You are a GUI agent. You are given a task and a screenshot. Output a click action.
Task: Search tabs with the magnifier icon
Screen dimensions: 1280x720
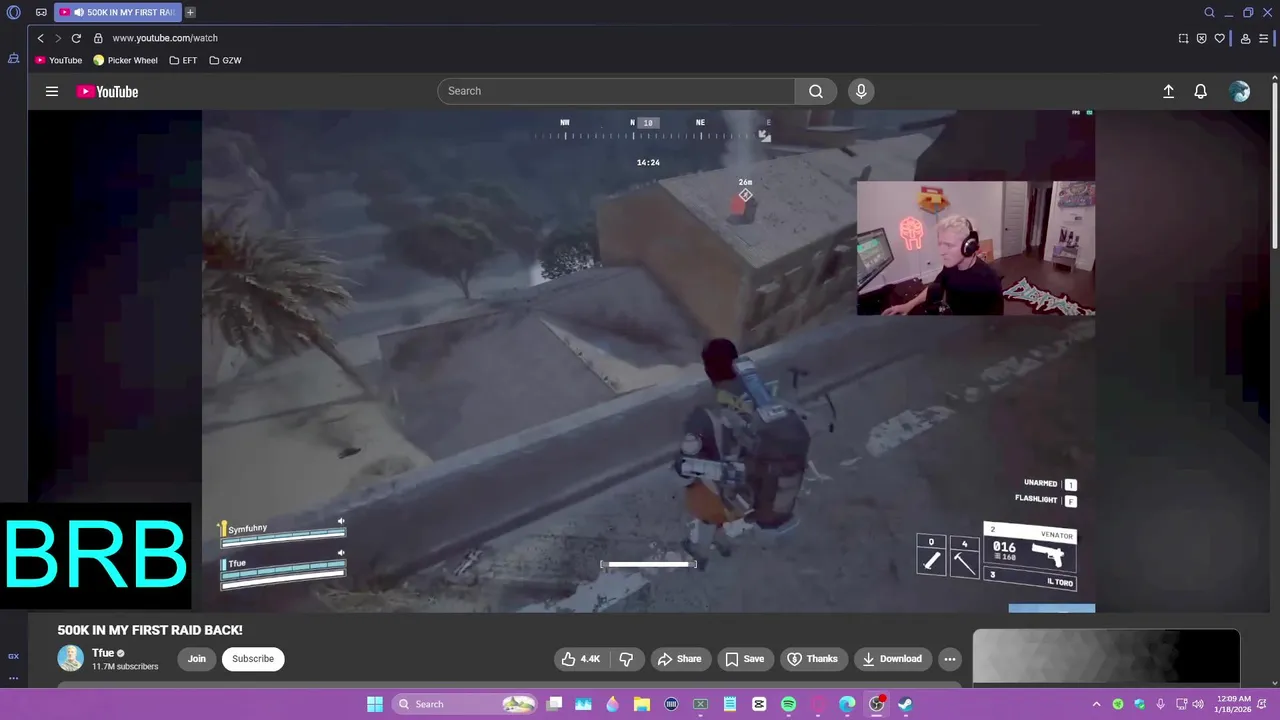pyautogui.click(x=1210, y=13)
